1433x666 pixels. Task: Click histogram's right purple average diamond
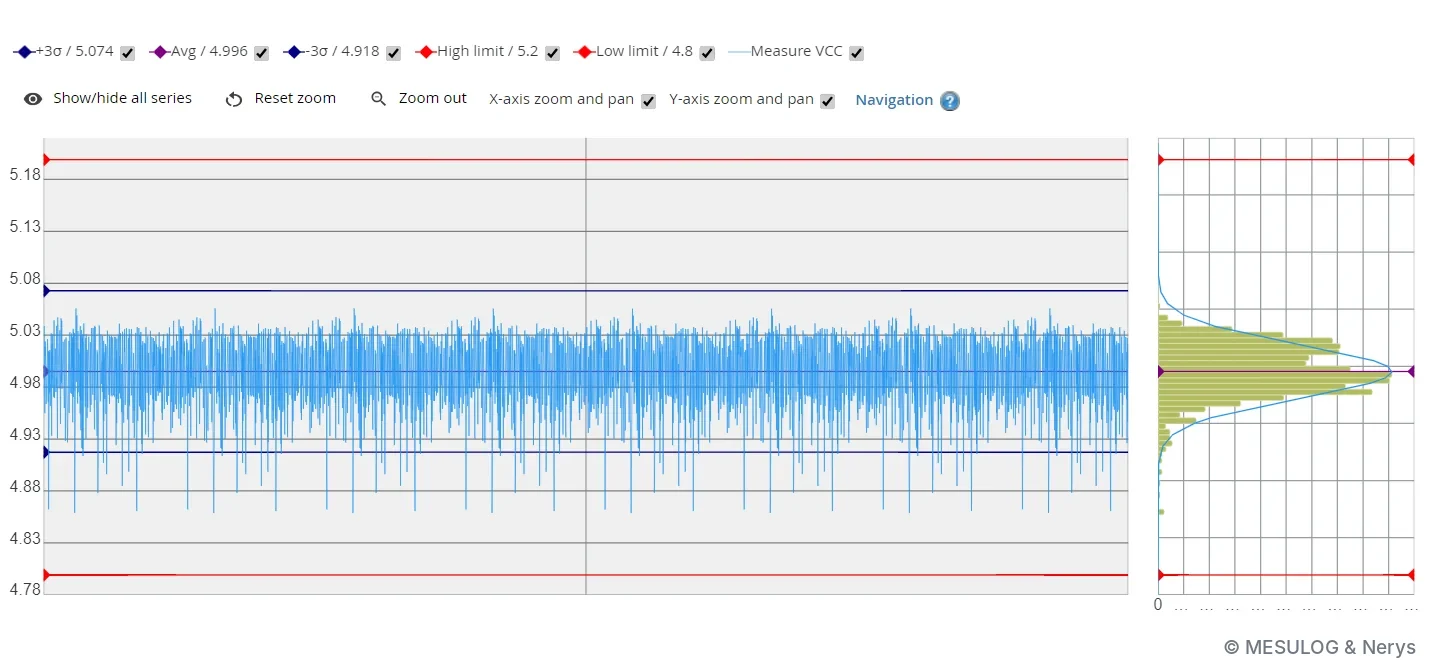(1411, 371)
